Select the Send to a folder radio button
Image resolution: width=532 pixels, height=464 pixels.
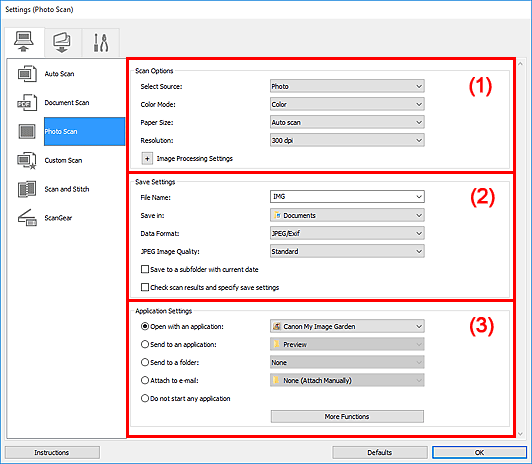click(x=145, y=362)
